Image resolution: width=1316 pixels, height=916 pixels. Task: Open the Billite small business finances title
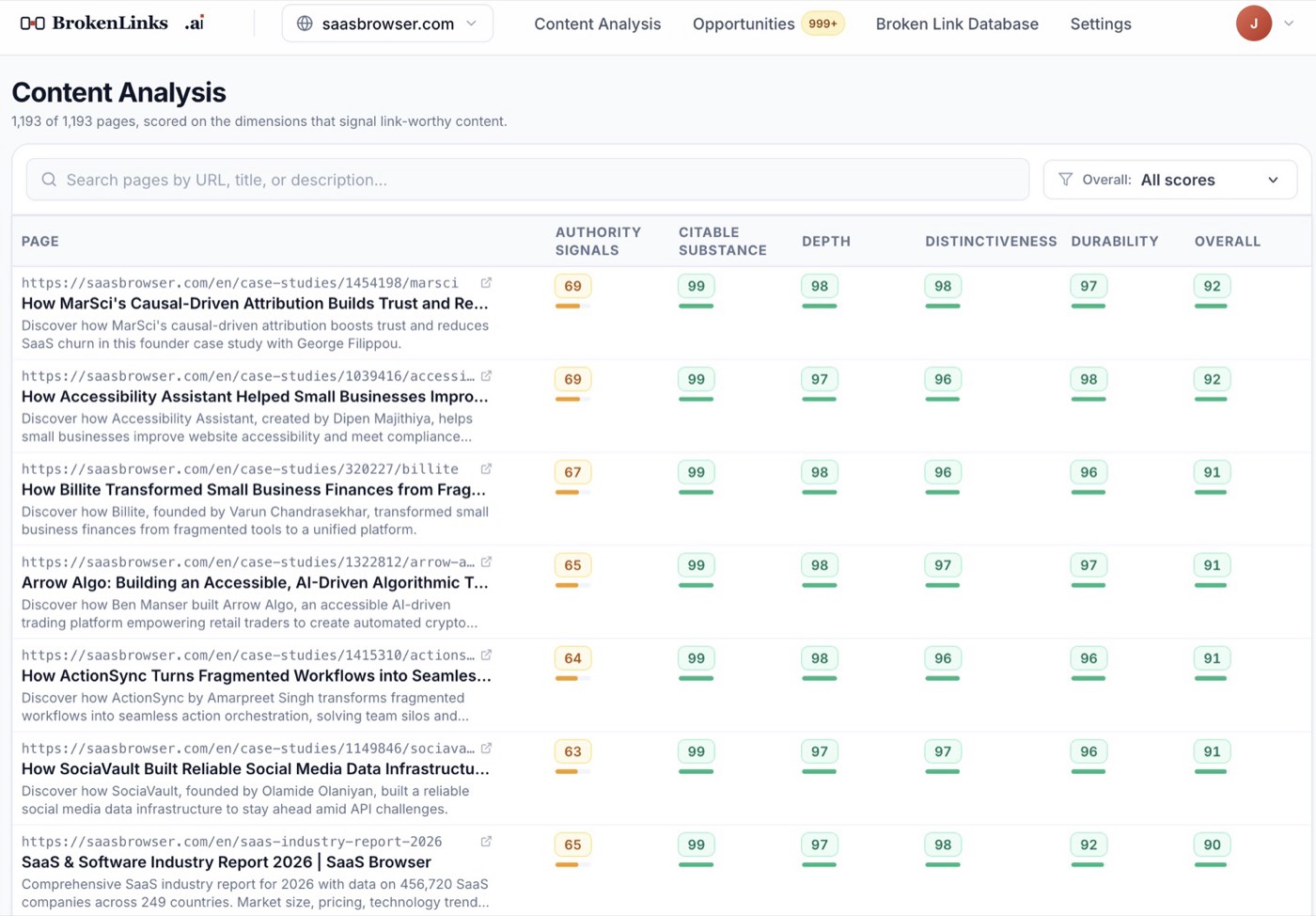pyautogui.click(x=254, y=490)
